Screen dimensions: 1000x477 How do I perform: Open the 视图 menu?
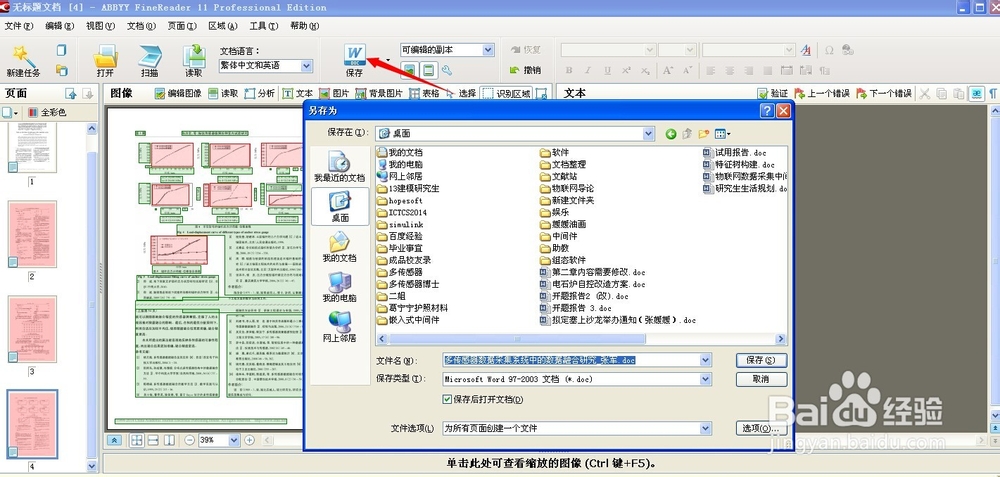tap(100, 26)
